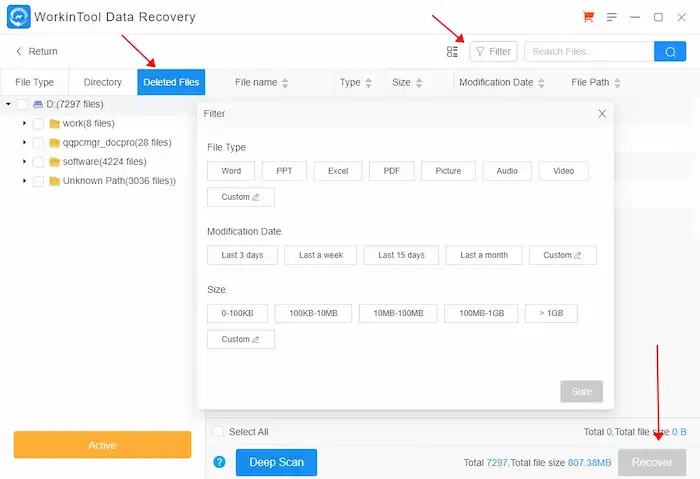This screenshot has height=479, width=700.
Task: Open the hamburger menu icon in title bar
Action: 612,17
